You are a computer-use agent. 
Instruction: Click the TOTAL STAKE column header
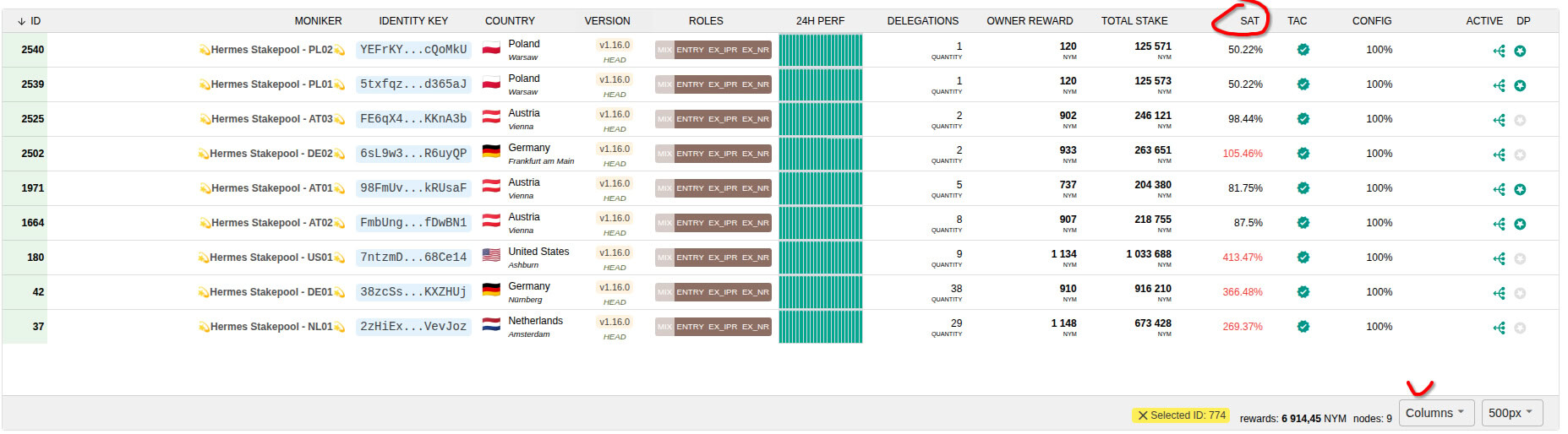1134,21
